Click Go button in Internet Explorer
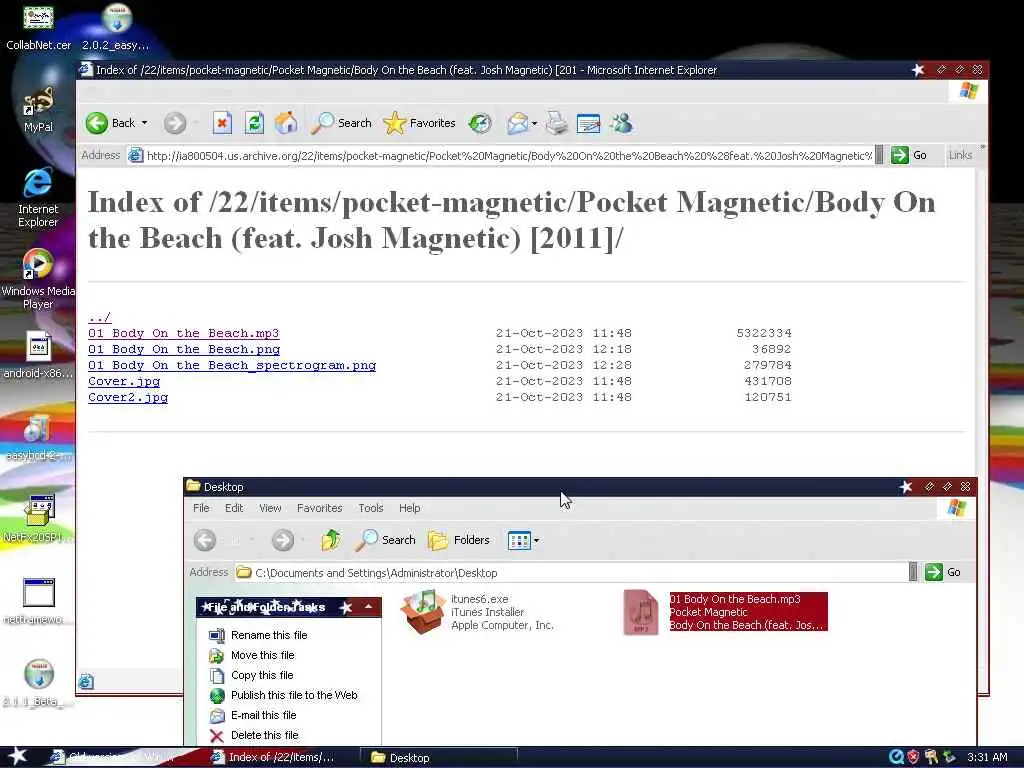 tap(909, 155)
